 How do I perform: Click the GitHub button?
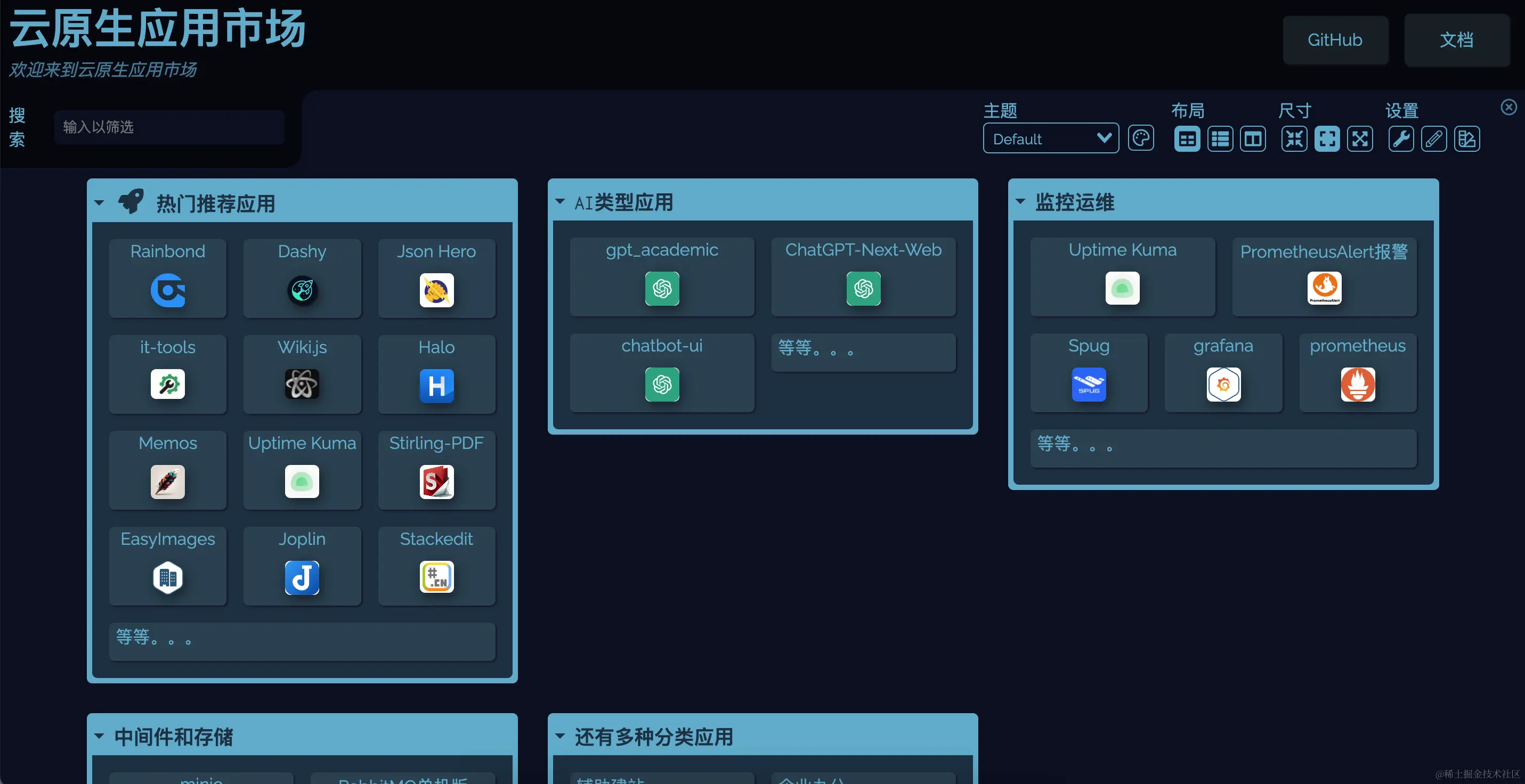pyautogui.click(x=1335, y=39)
